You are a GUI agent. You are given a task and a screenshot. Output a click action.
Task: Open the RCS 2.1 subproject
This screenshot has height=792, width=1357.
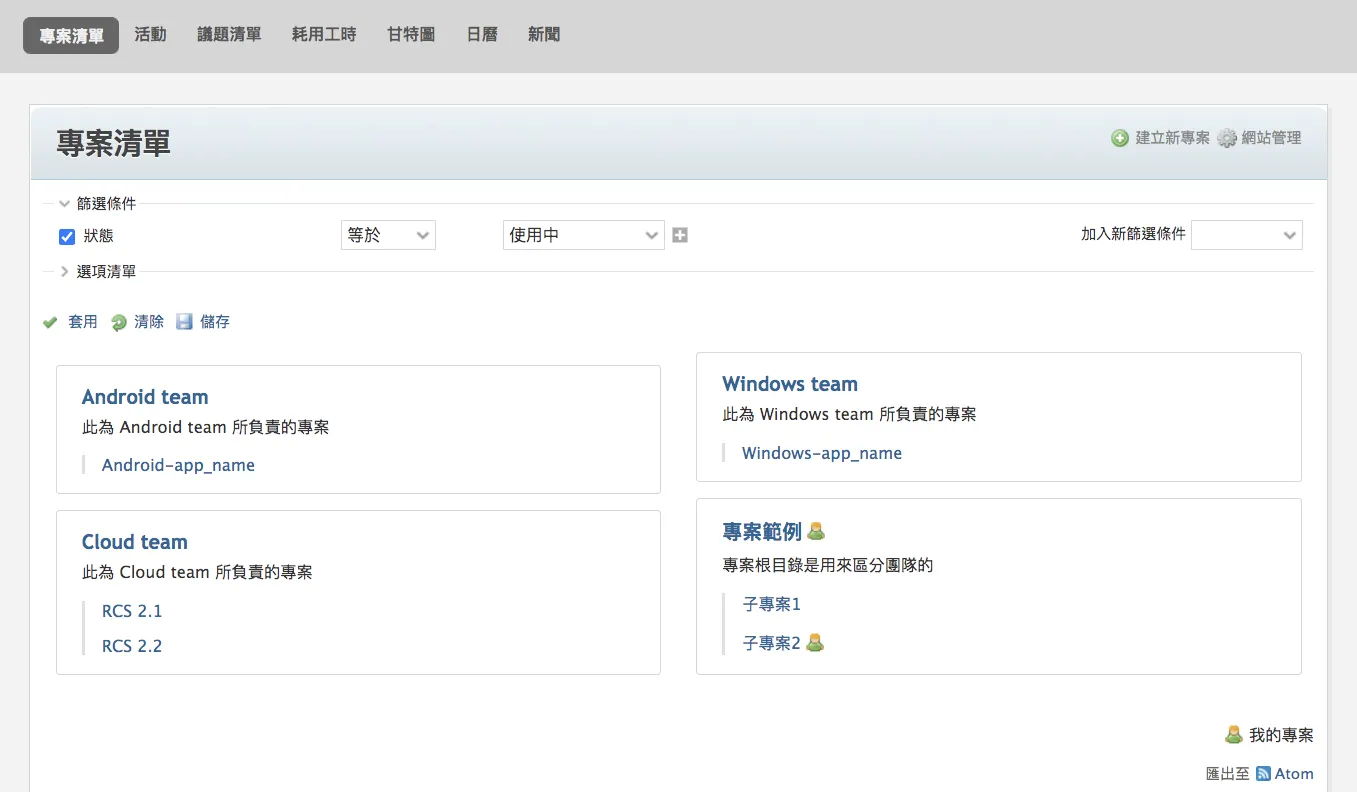pyautogui.click(x=132, y=611)
